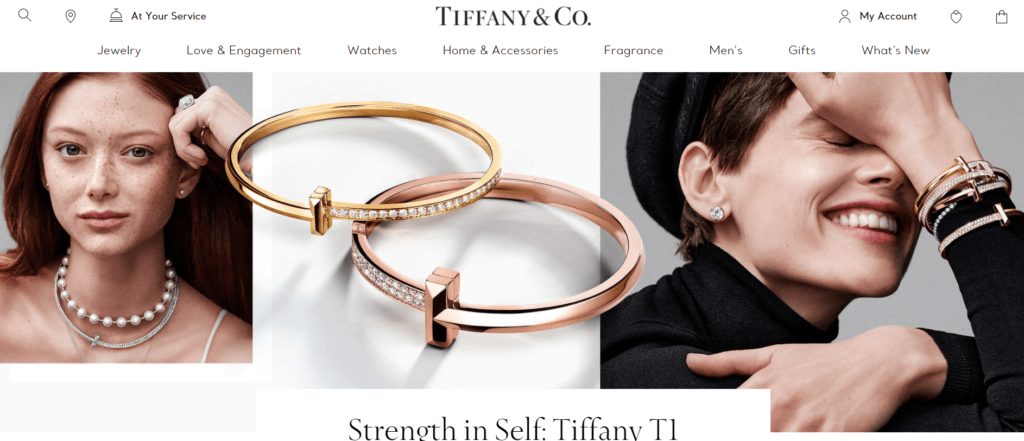Click Strength in Self: Tiffany T1 heading
1024x441 pixels.
[x=513, y=428]
